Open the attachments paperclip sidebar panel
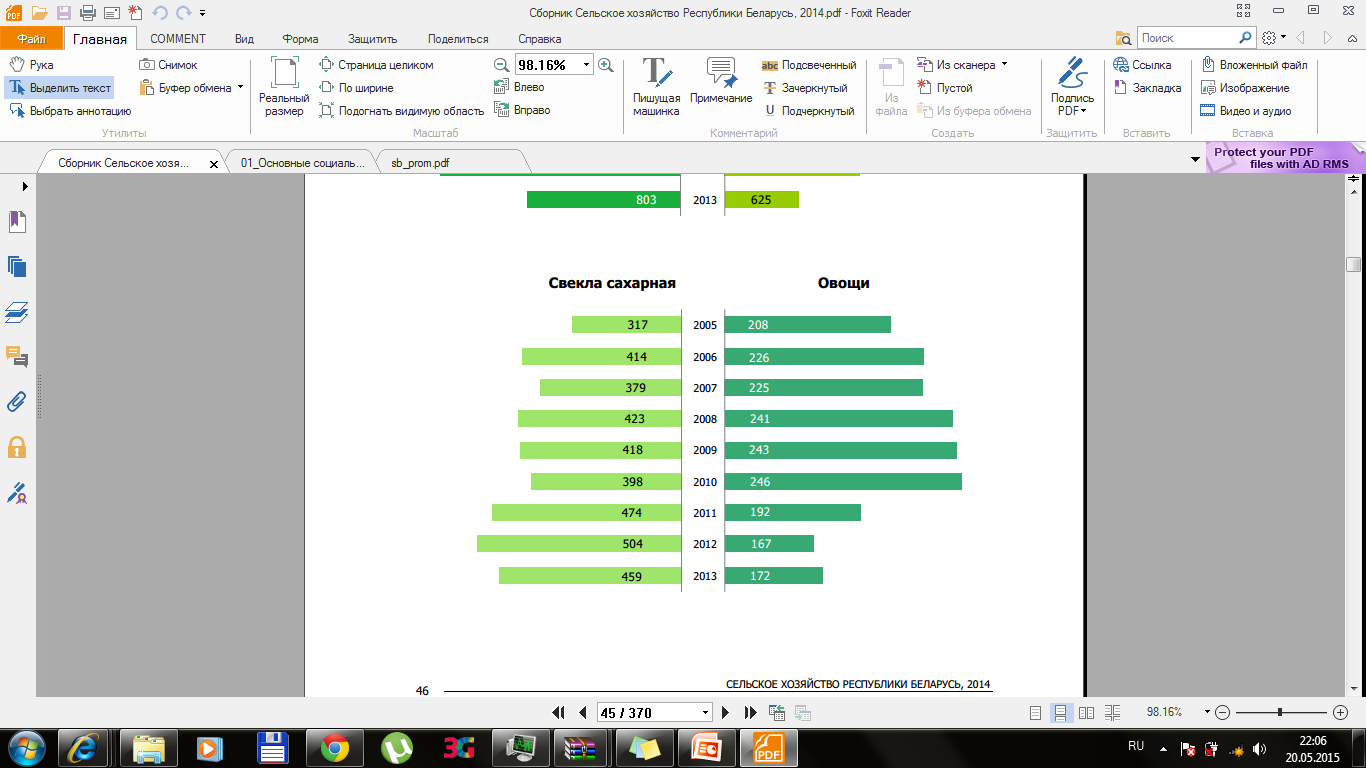The height and width of the screenshot is (768, 1366). [x=17, y=402]
